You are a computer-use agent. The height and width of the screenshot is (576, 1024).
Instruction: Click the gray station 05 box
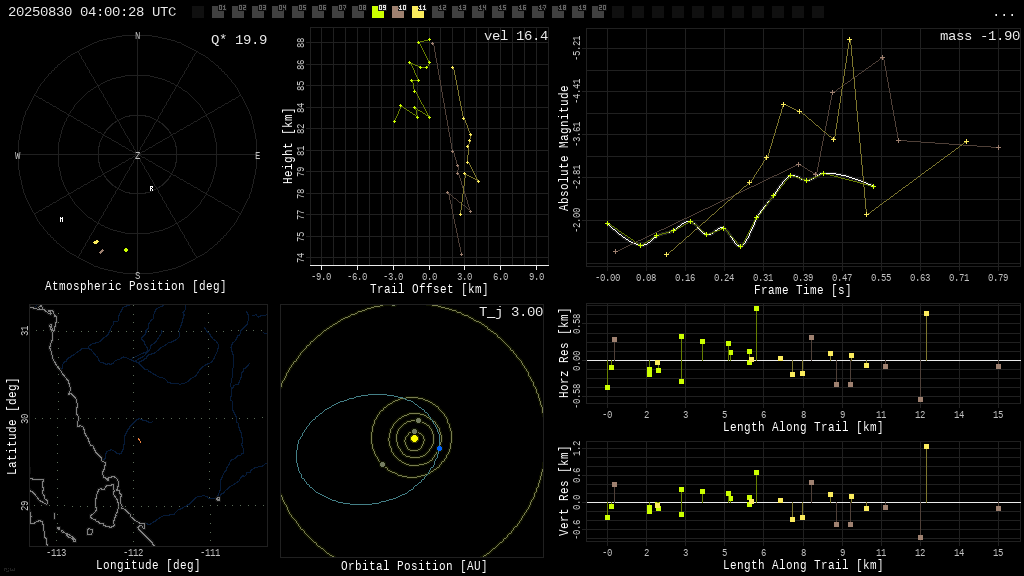298,12
